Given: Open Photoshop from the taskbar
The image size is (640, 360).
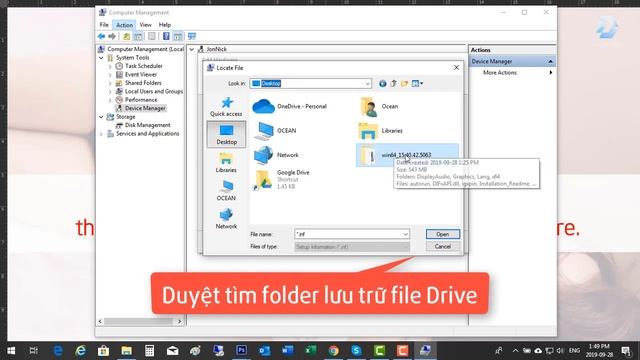Looking at the screenshot, I should click(241, 351).
